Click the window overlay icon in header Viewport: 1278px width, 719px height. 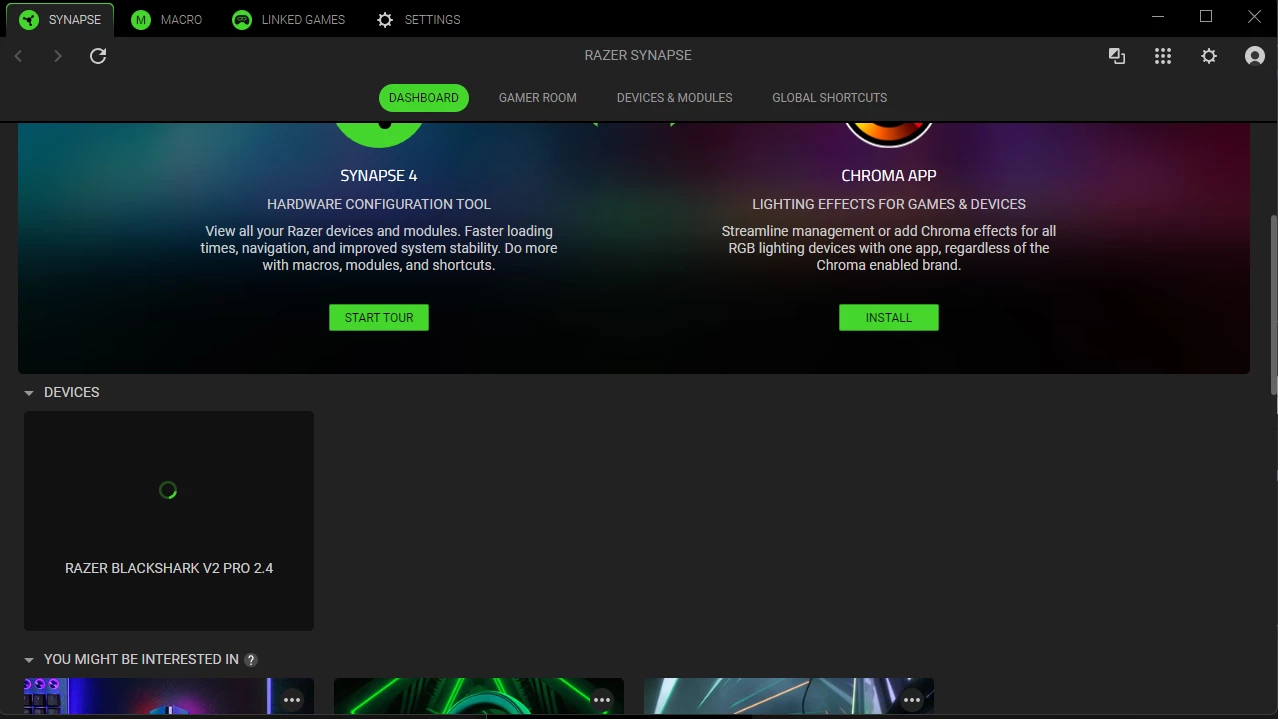coord(1117,56)
